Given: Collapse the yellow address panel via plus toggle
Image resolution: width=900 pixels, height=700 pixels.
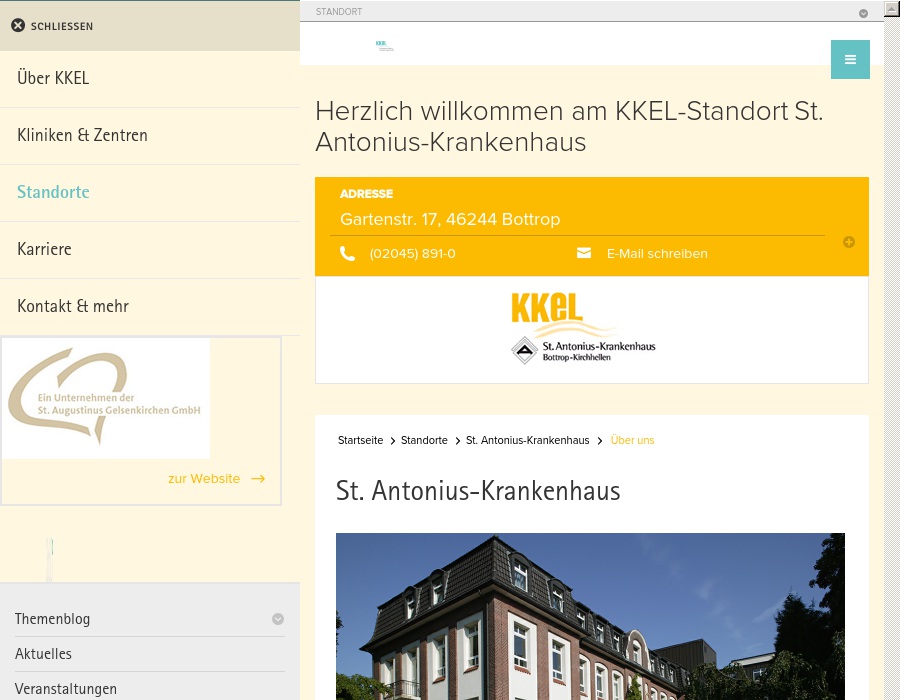Looking at the screenshot, I should point(848,242).
